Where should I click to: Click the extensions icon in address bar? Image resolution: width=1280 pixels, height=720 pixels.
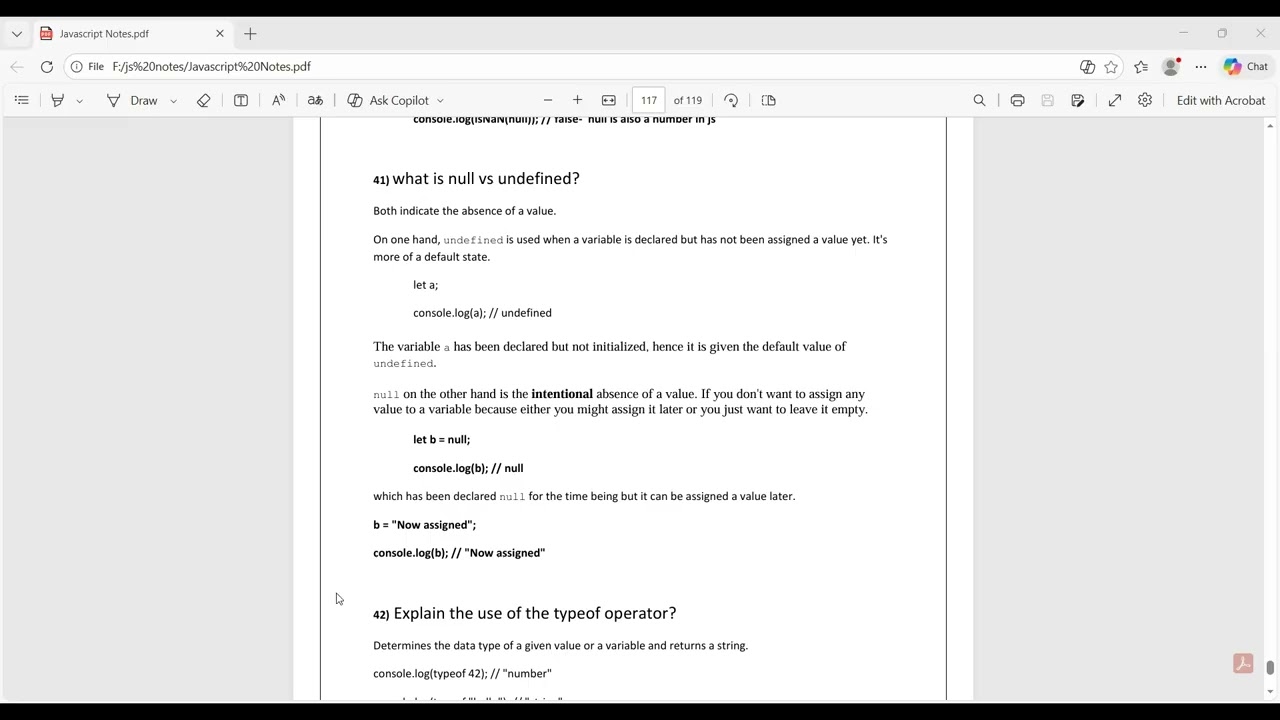tap(1088, 67)
